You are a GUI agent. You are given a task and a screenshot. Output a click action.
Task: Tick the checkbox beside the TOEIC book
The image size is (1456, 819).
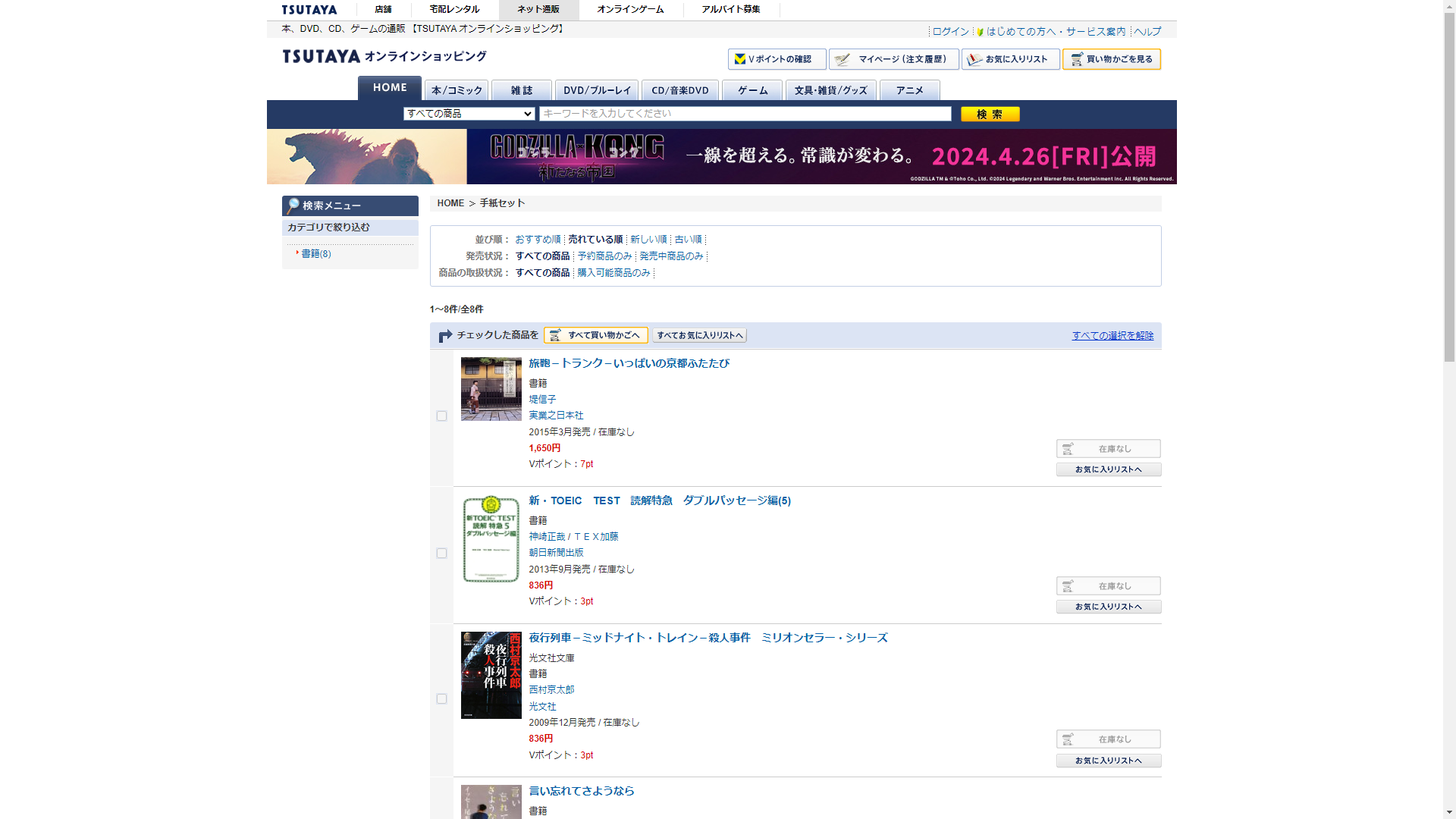[441, 554]
